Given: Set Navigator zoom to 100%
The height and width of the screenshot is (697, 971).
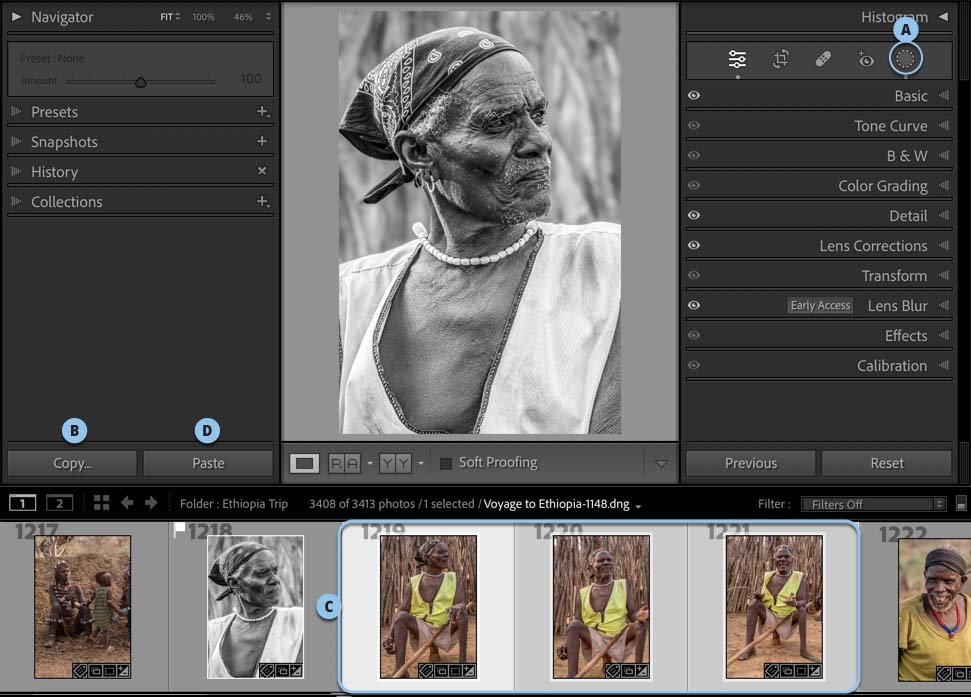Looking at the screenshot, I should point(203,17).
